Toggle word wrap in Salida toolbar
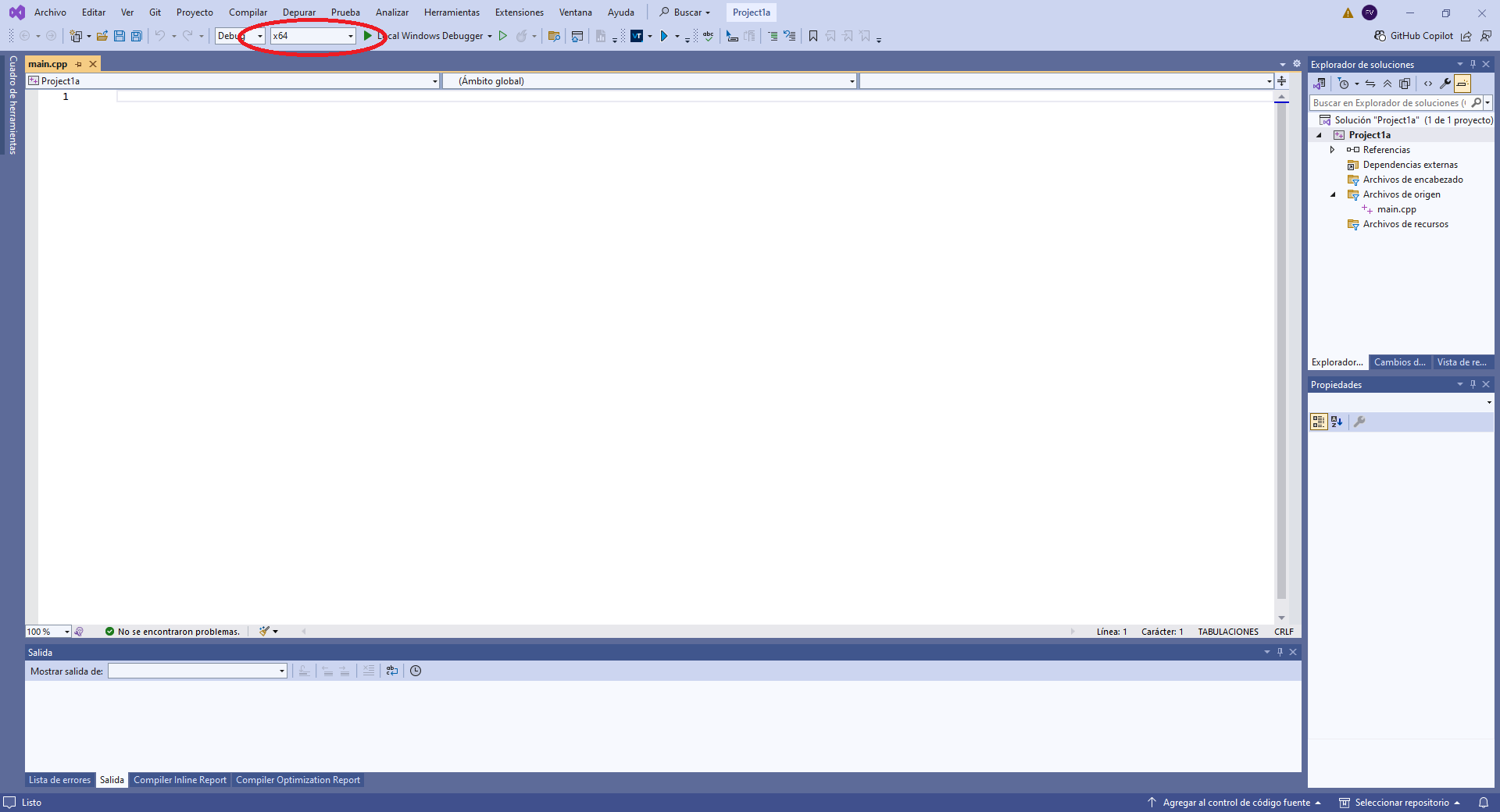 tap(392, 671)
